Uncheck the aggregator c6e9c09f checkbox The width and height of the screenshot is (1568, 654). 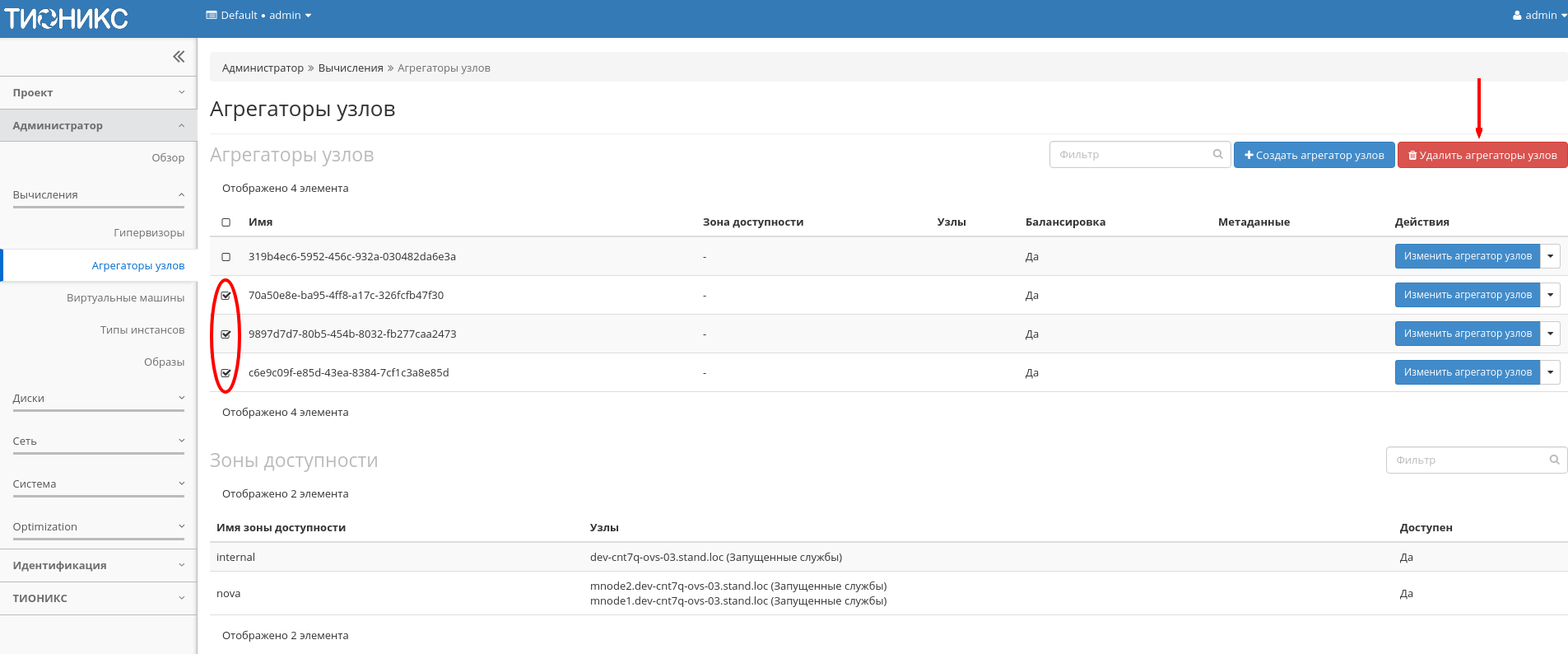(x=226, y=373)
